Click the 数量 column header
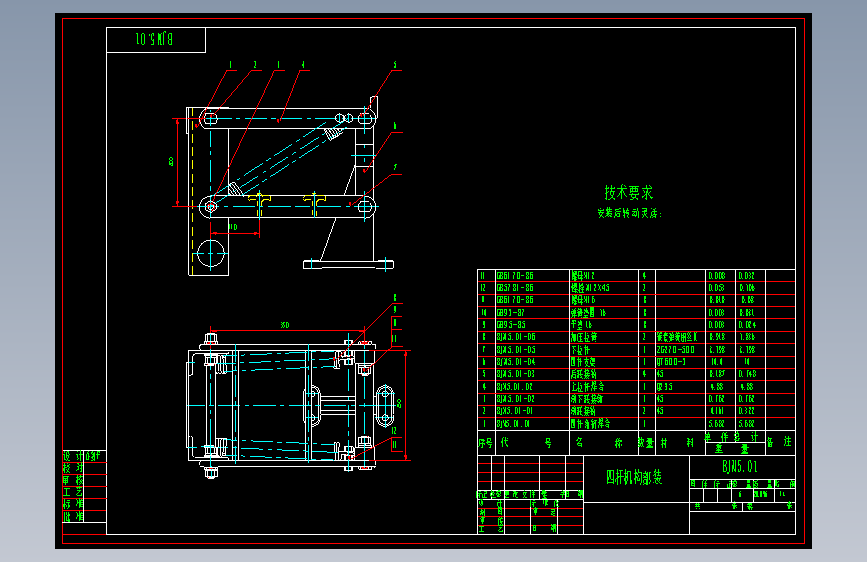Screen dimensions: 867x562 click(x=645, y=443)
